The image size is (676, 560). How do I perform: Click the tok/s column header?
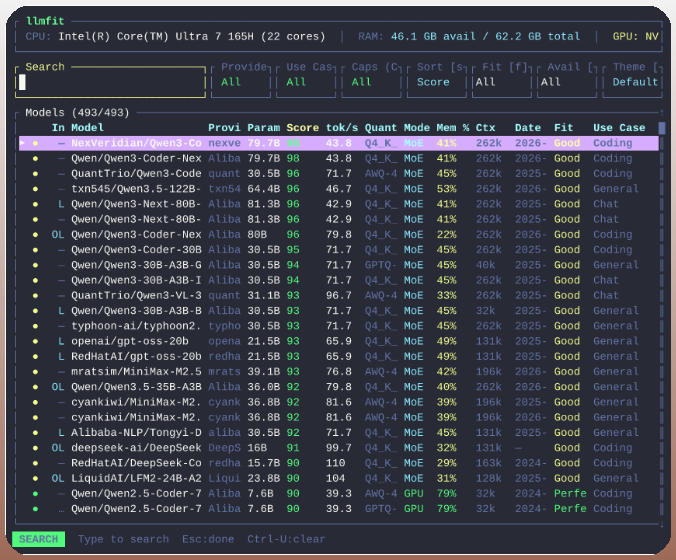coord(342,128)
